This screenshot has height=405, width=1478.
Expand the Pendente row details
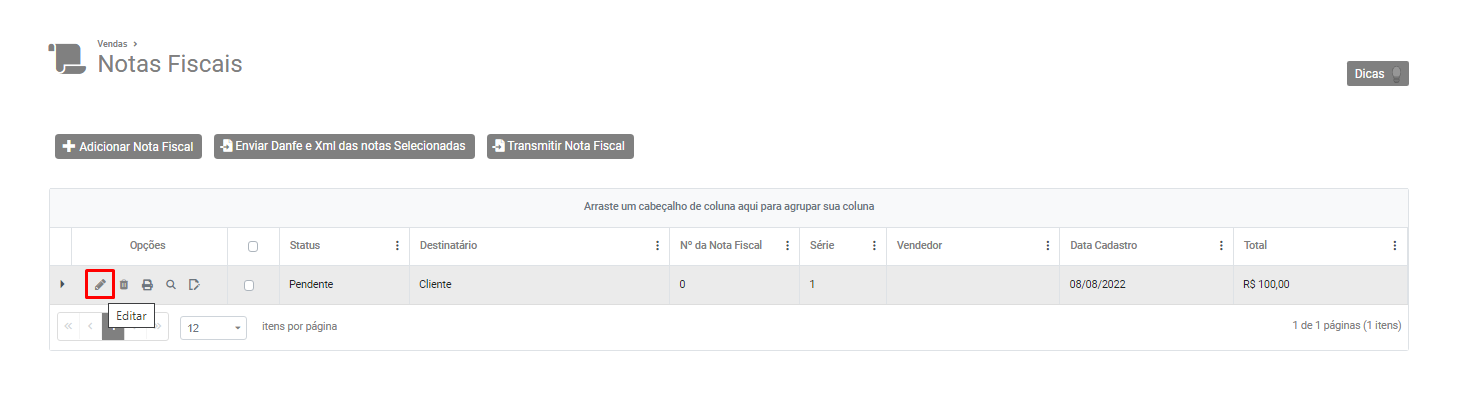pos(62,285)
